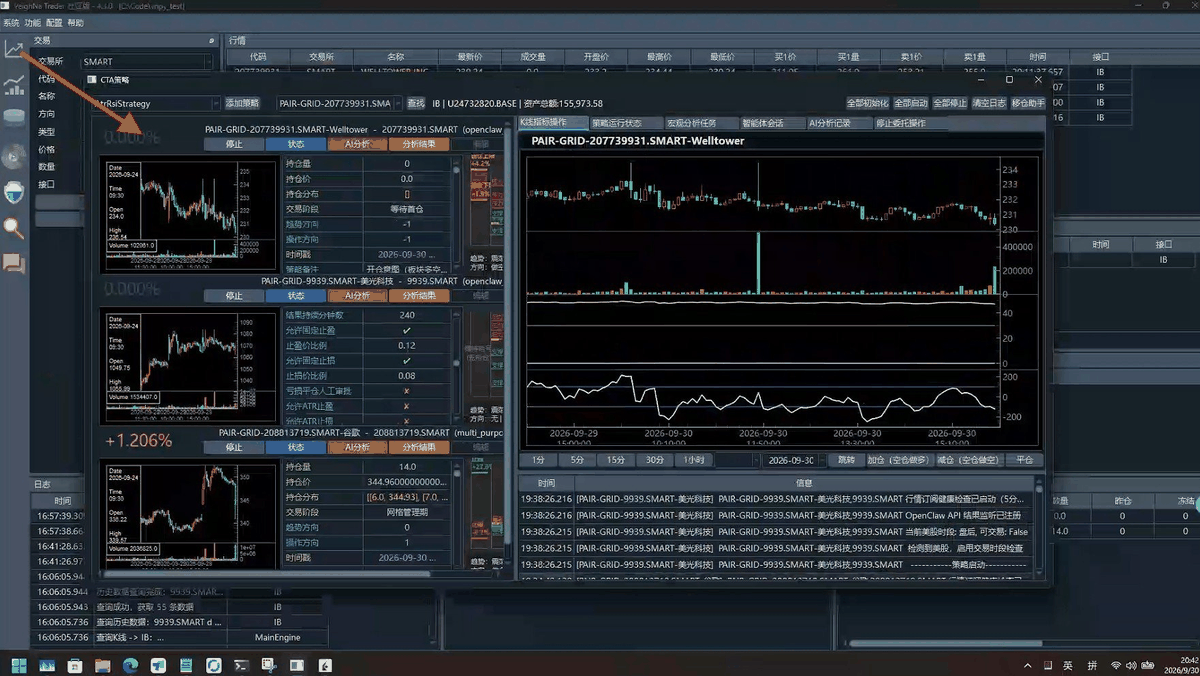This screenshot has height=676, width=1200.
Task: Launch Microsoft Edge from the taskbar
Action: pyautogui.click(x=130, y=665)
